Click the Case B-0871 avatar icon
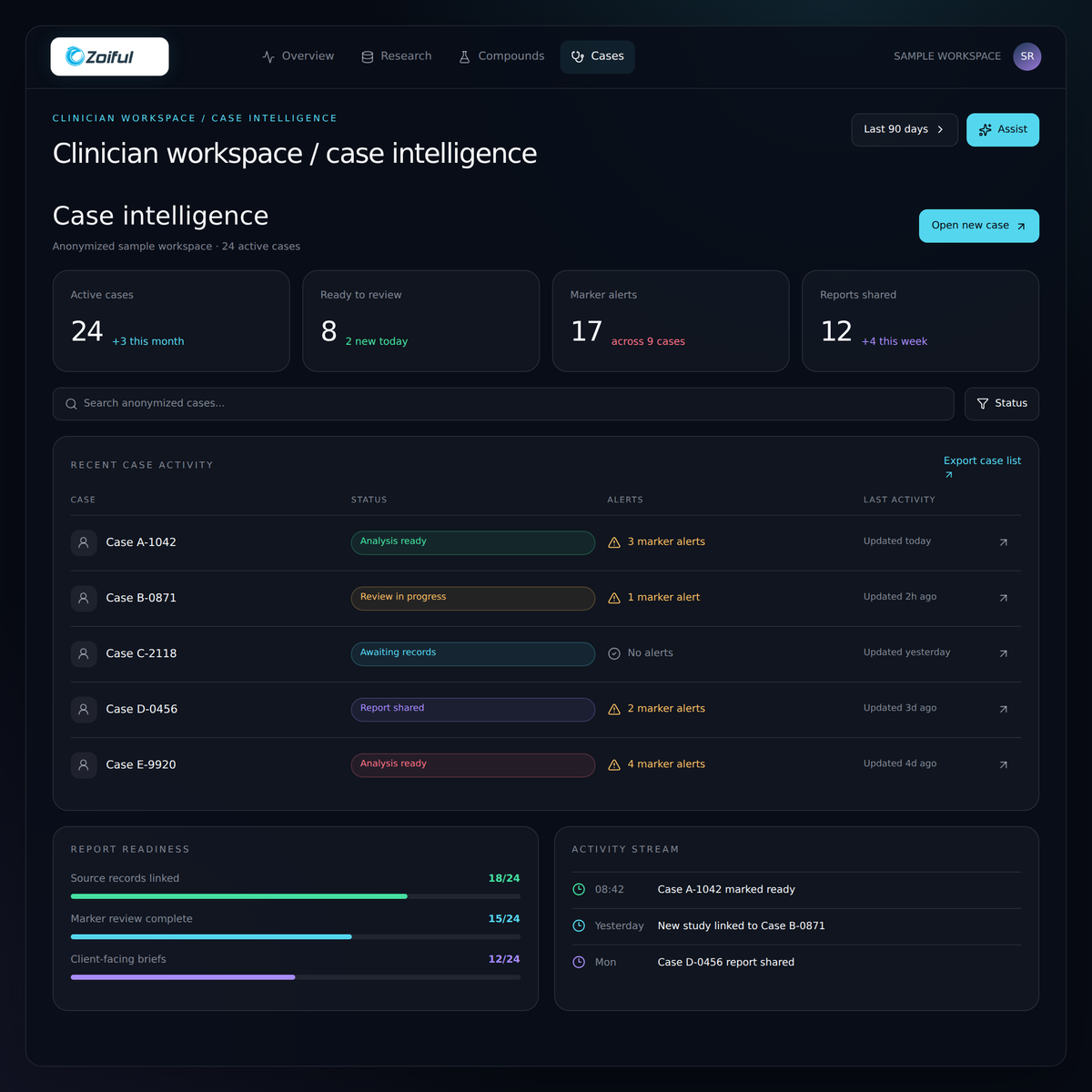Viewport: 1092px width, 1092px height. [84, 598]
